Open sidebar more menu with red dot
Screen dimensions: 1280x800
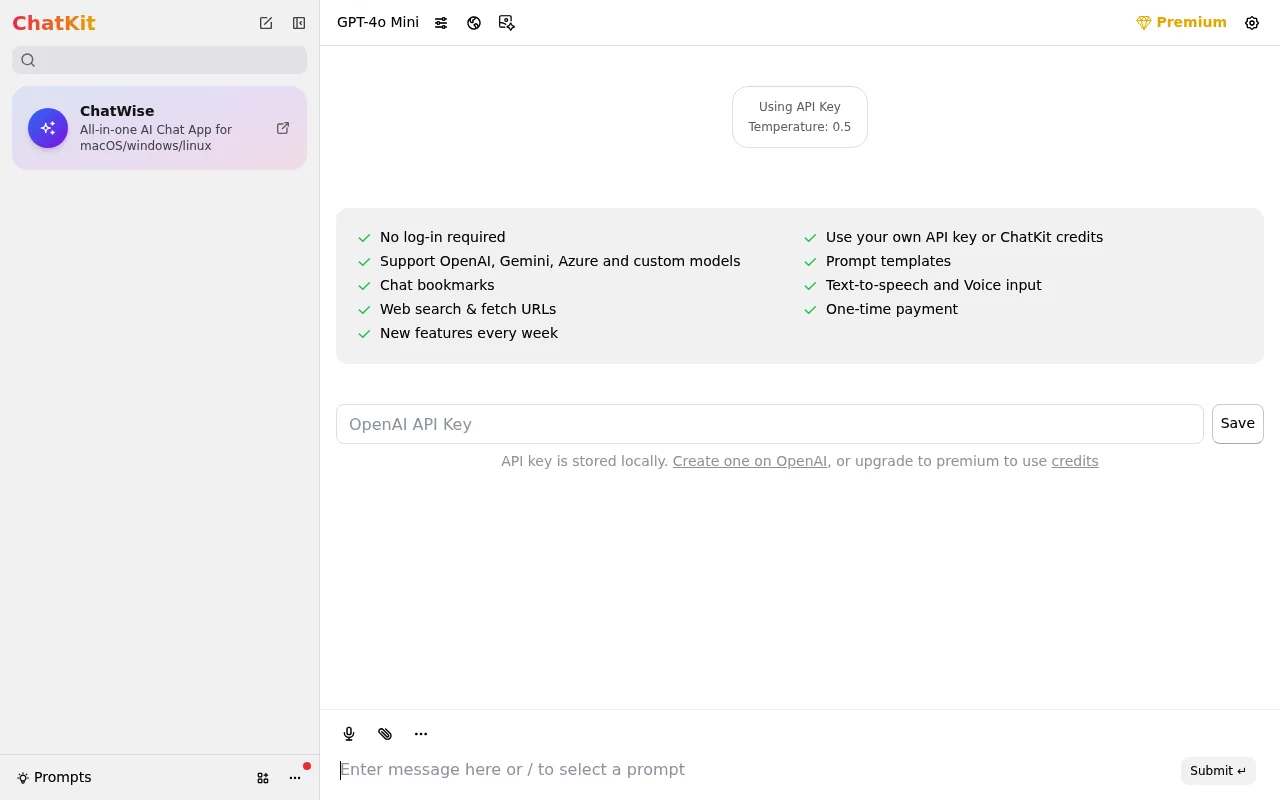pyautogui.click(x=295, y=778)
